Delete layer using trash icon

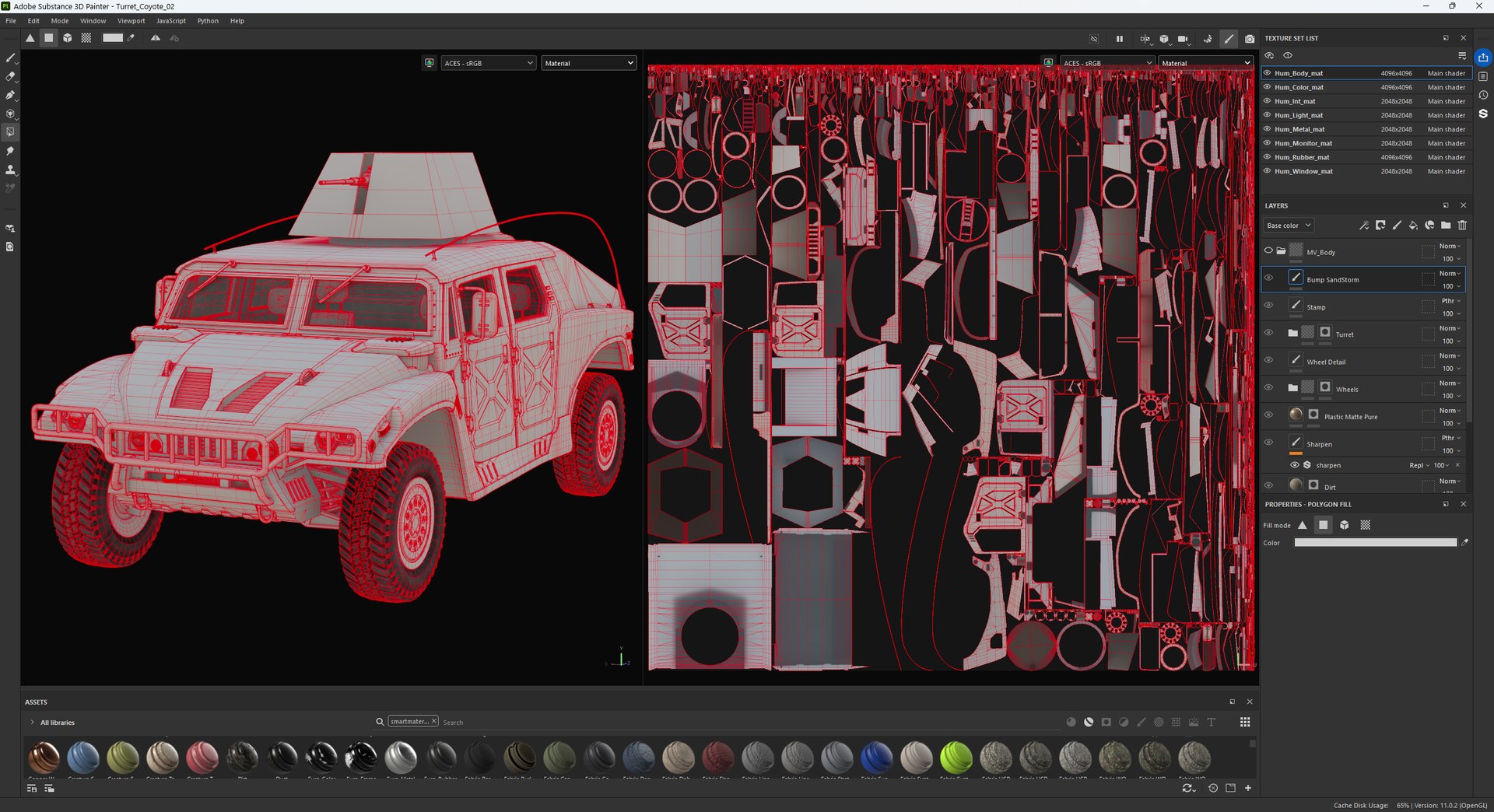[1462, 226]
